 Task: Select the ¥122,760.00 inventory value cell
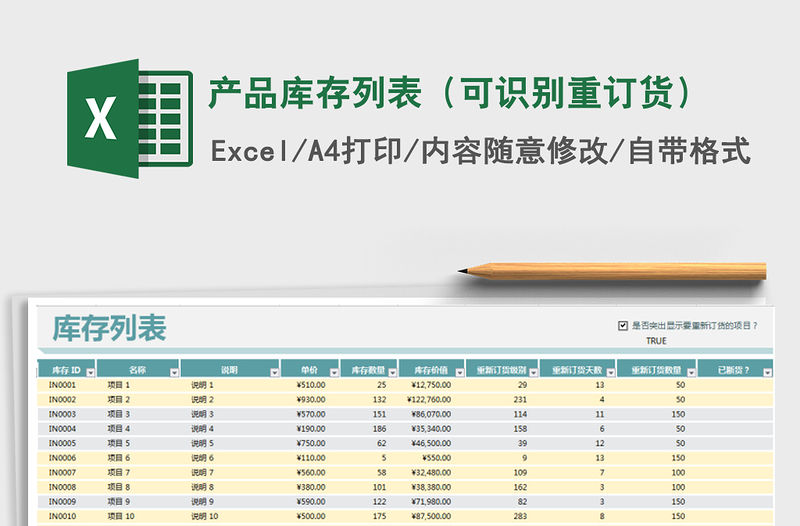(429, 399)
